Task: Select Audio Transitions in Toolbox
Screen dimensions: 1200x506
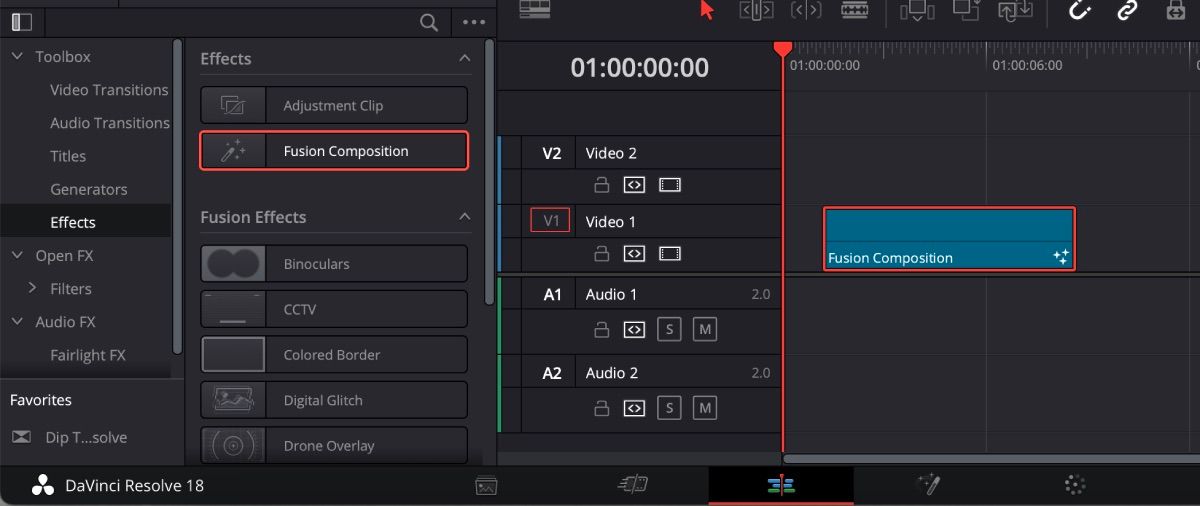Action: [x=110, y=123]
